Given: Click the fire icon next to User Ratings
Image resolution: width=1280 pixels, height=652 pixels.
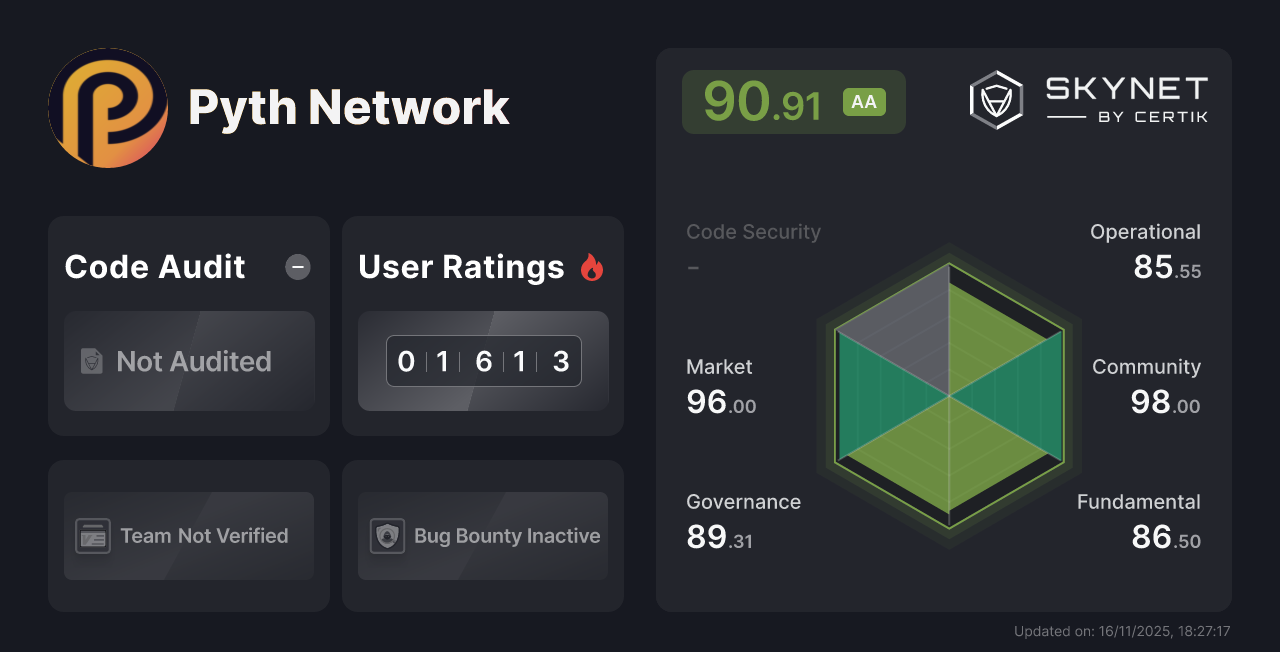Looking at the screenshot, I should [592, 266].
